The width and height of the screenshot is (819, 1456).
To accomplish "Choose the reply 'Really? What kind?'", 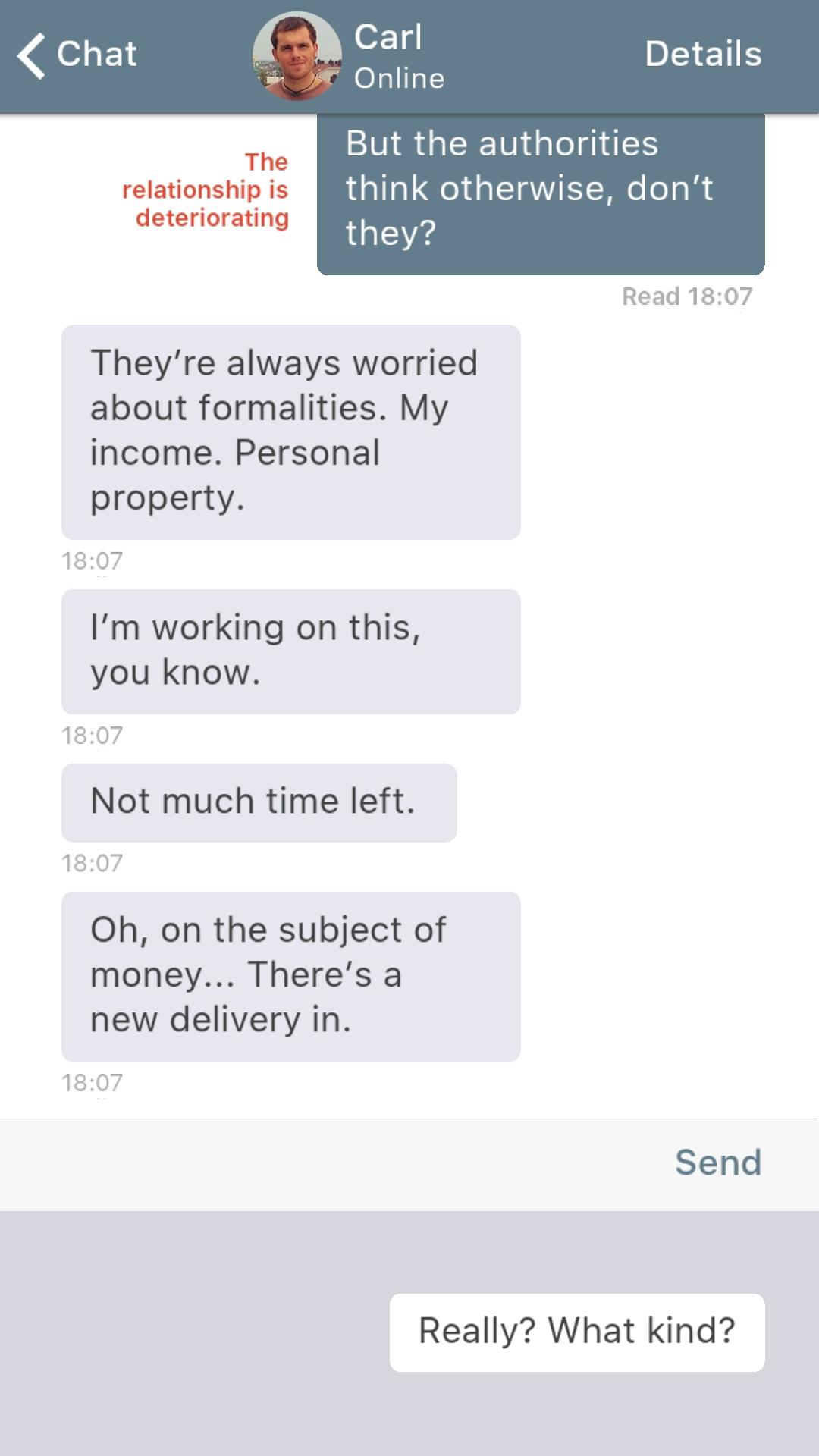I will tap(576, 1332).
